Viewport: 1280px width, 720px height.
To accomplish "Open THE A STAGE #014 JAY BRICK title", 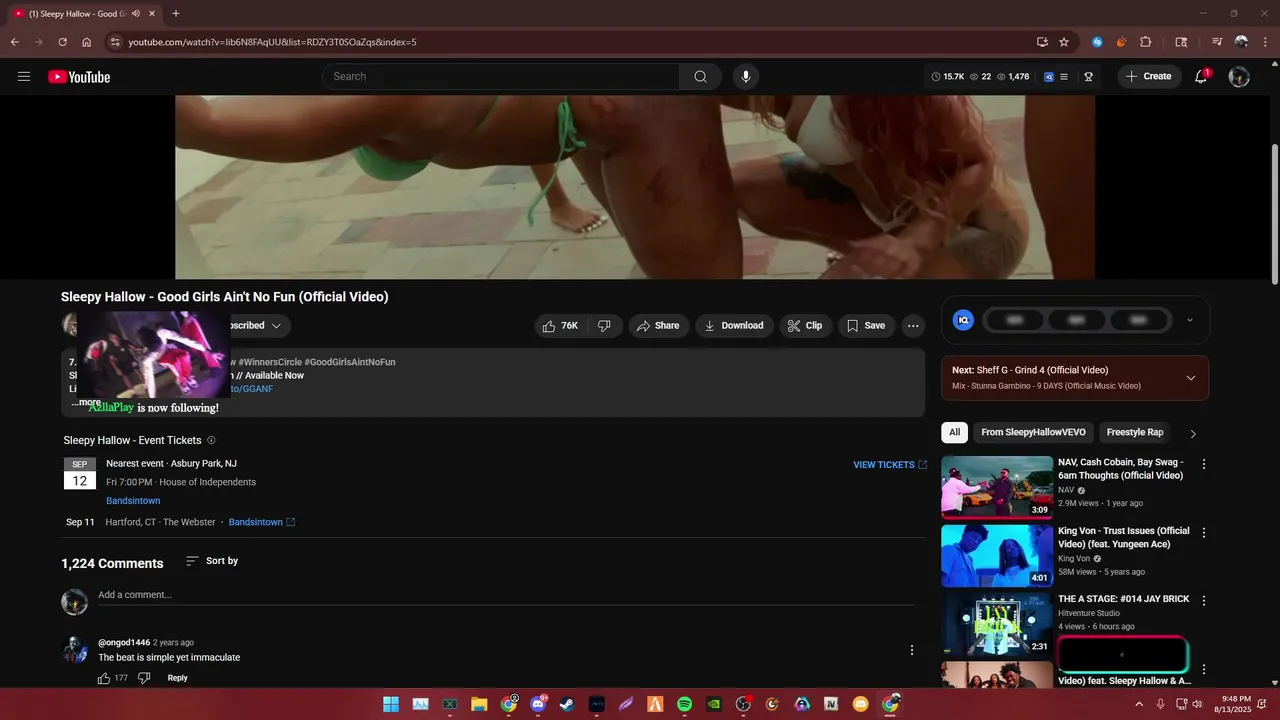I will pos(1123,599).
